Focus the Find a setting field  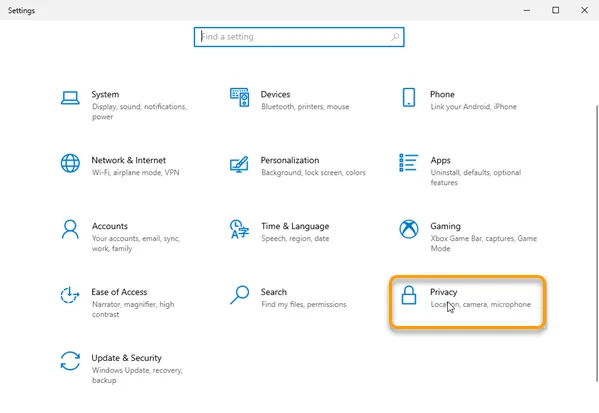click(x=299, y=37)
